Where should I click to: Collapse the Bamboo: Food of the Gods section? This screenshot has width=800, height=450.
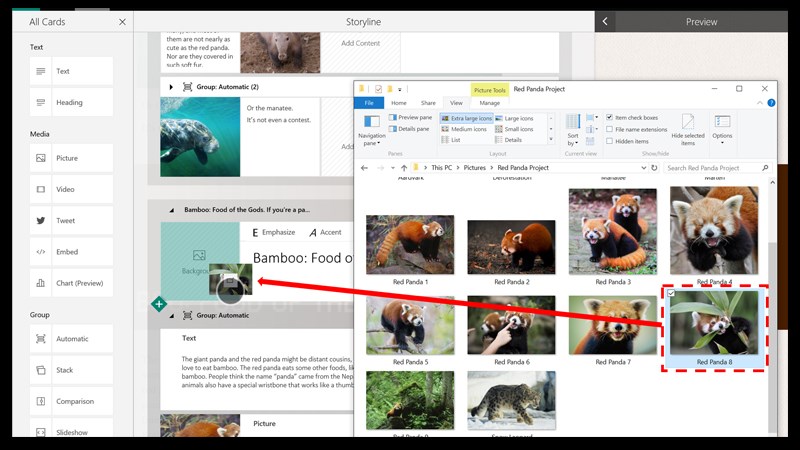click(x=171, y=210)
